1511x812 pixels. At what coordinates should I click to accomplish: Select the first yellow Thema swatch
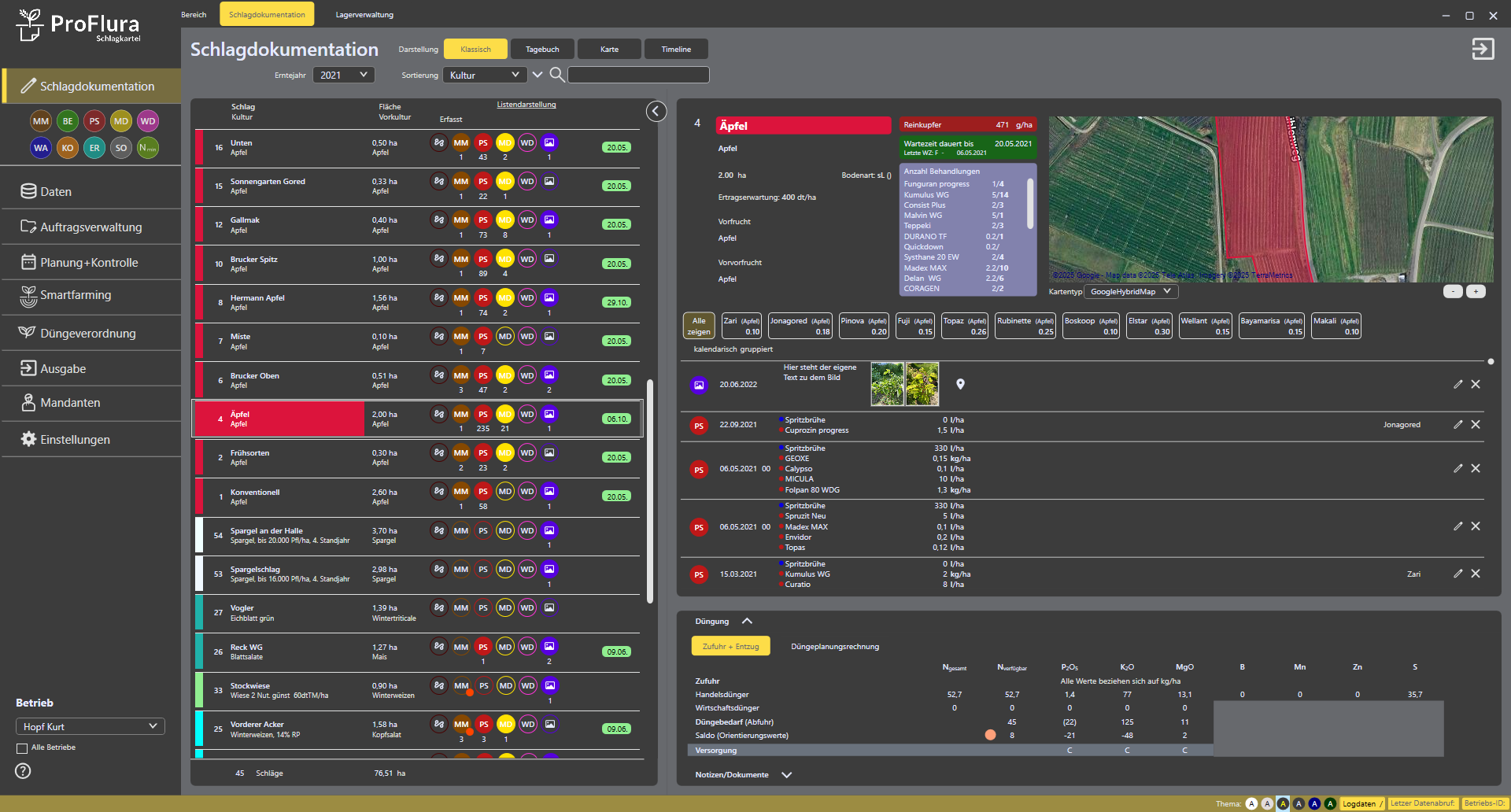[x=1283, y=803]
